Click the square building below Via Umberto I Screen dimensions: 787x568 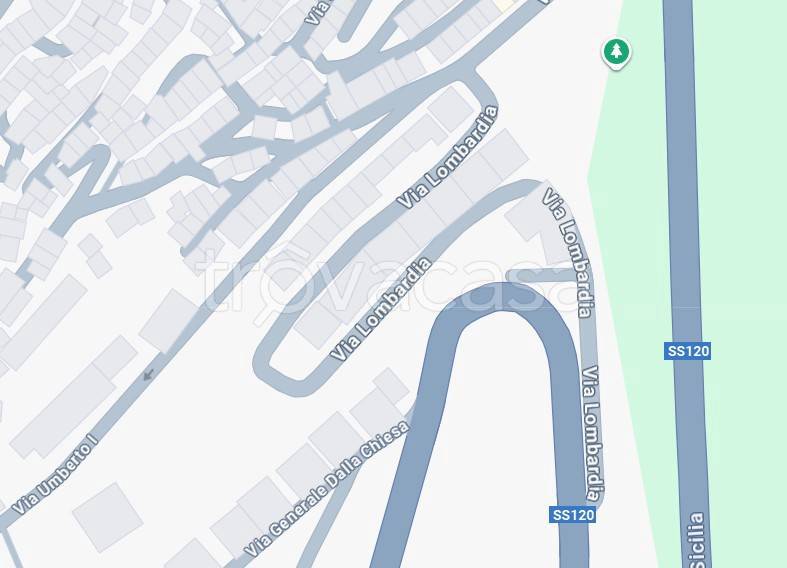tap(108, 517)
